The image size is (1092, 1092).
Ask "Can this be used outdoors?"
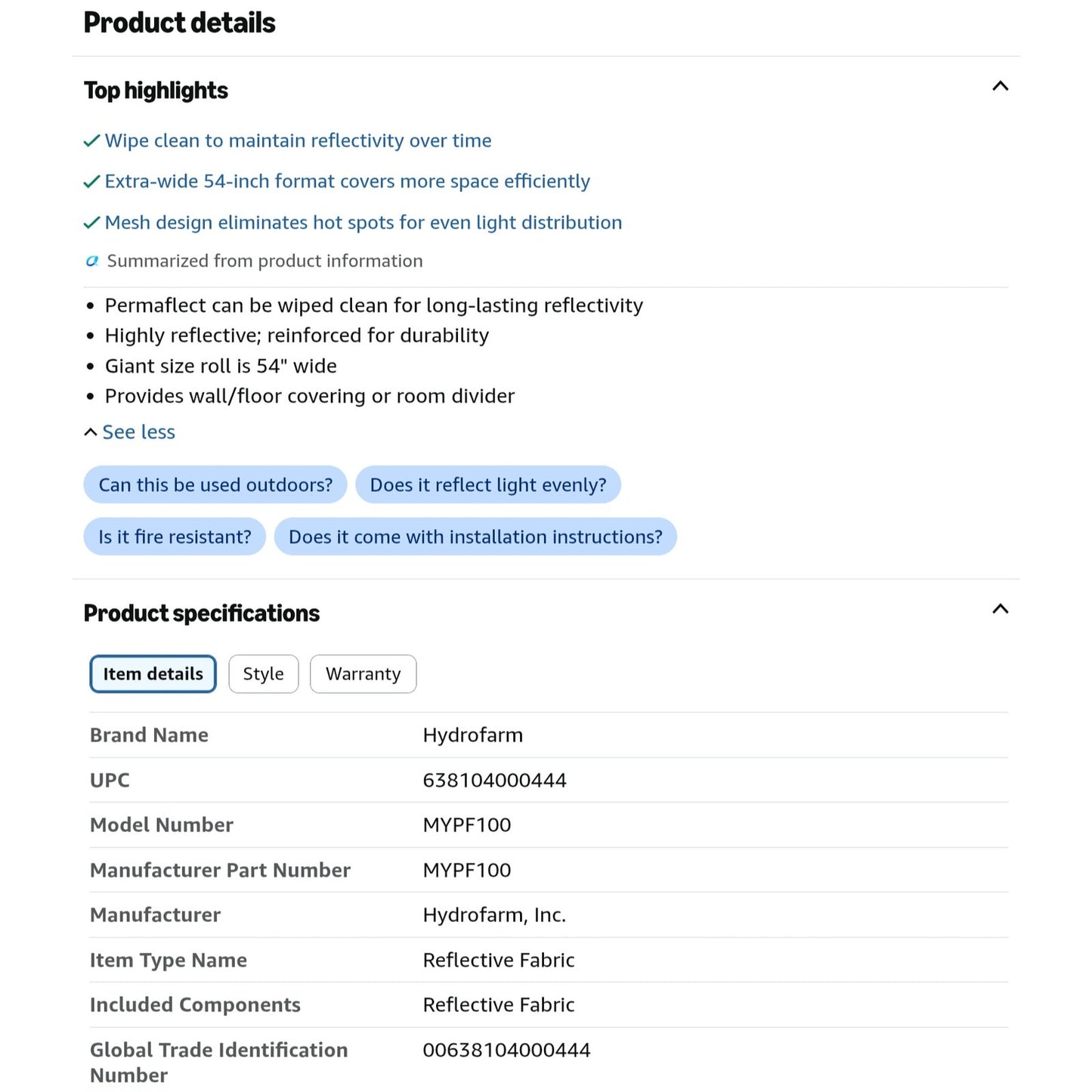(x=215, y=485)
